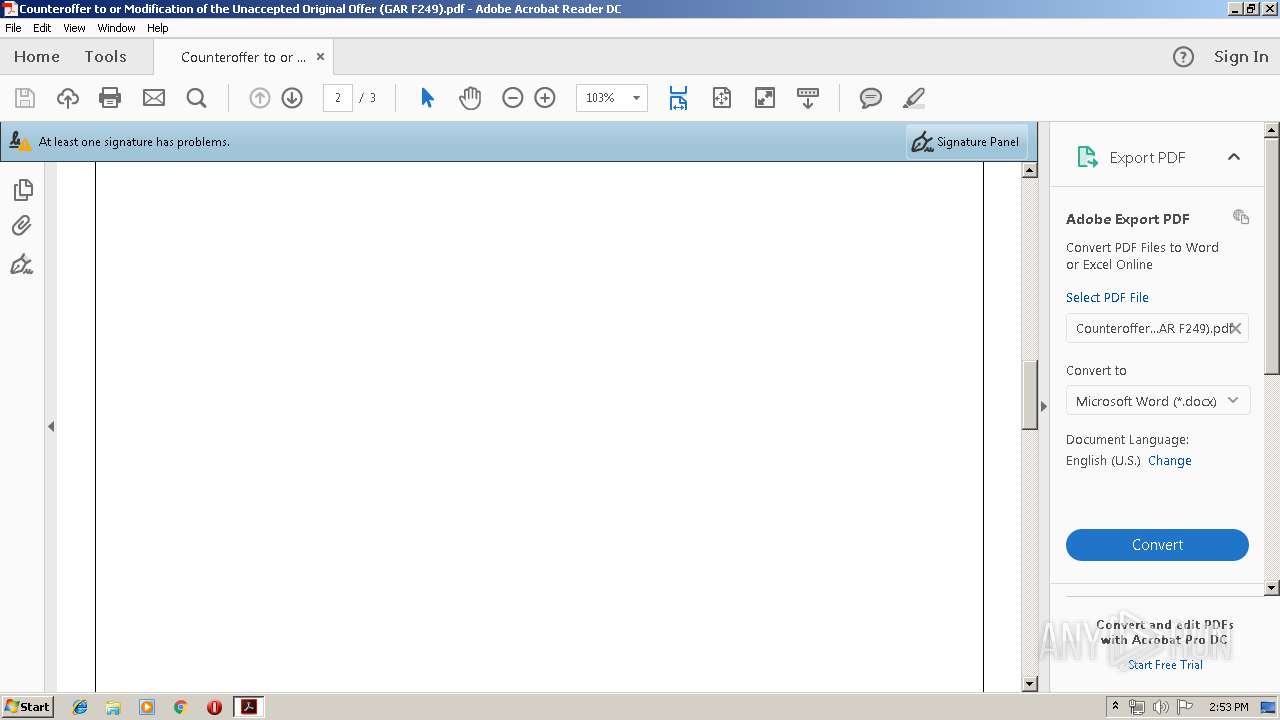The image size is (1280, 720).
Task: Click the document vertical scrollbar thumb
Action: (x=1030, y=394)
